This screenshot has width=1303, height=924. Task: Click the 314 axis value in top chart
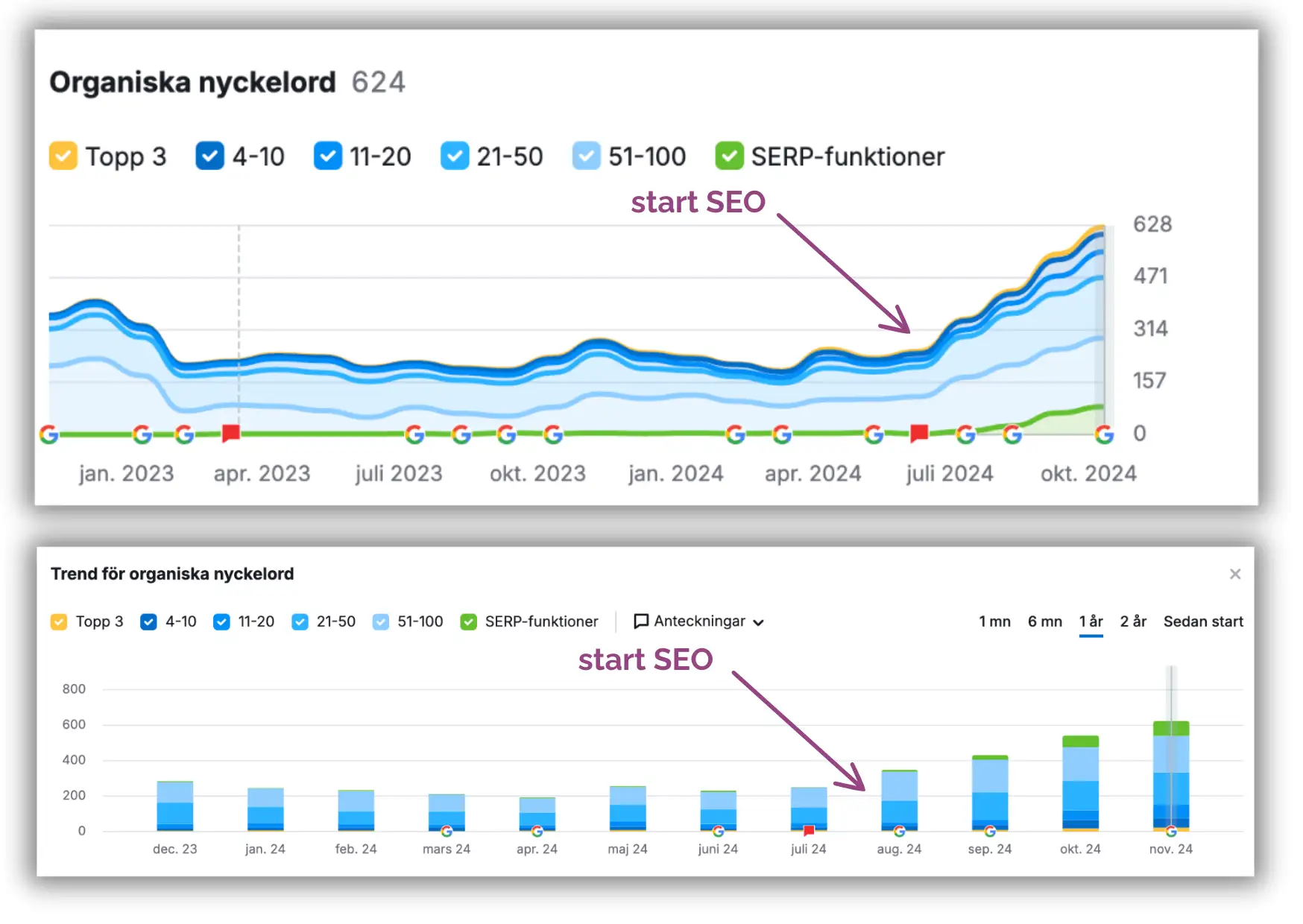click(x=1151, y=329)
